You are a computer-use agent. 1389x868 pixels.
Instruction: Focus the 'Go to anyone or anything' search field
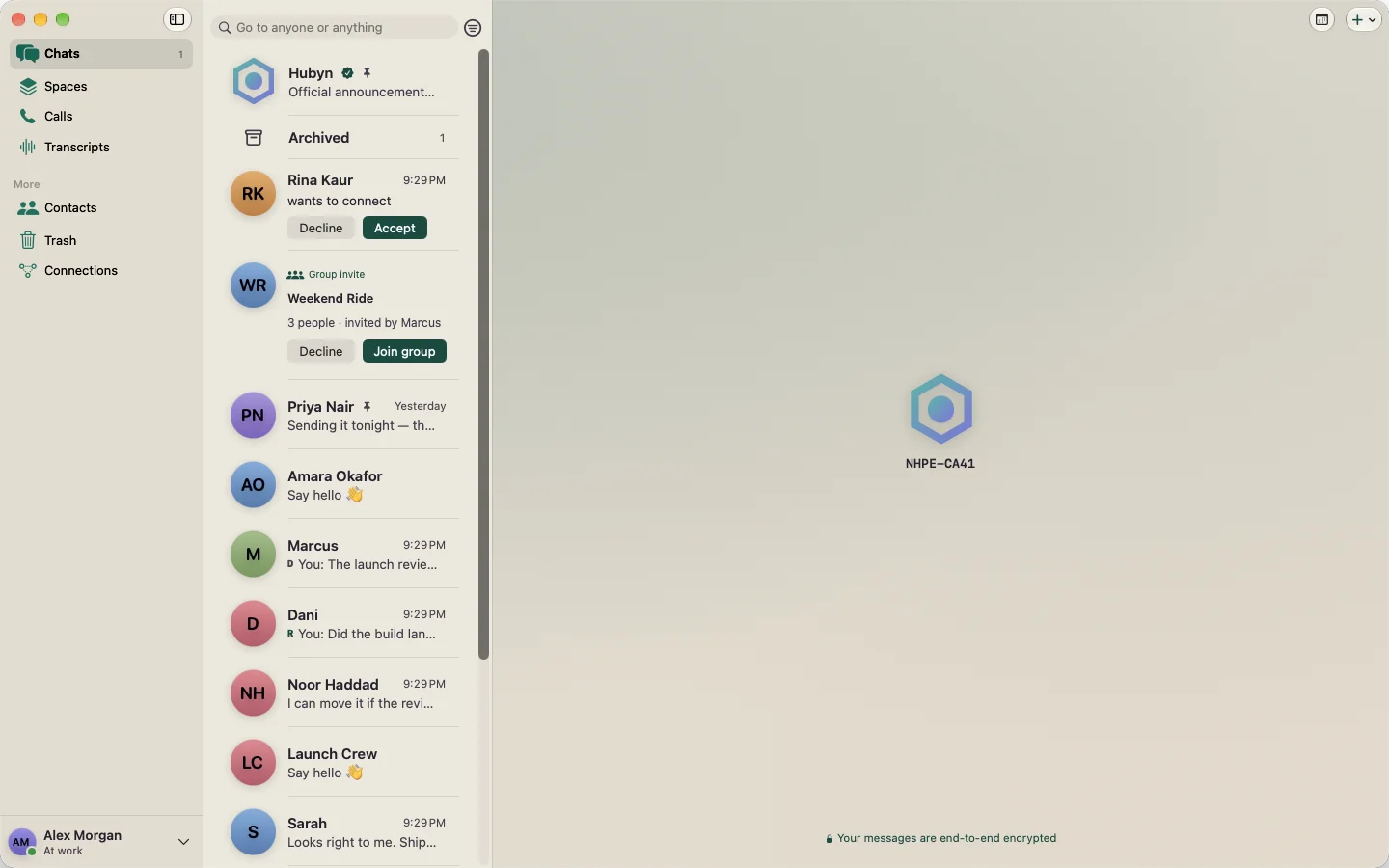point(334,28)
